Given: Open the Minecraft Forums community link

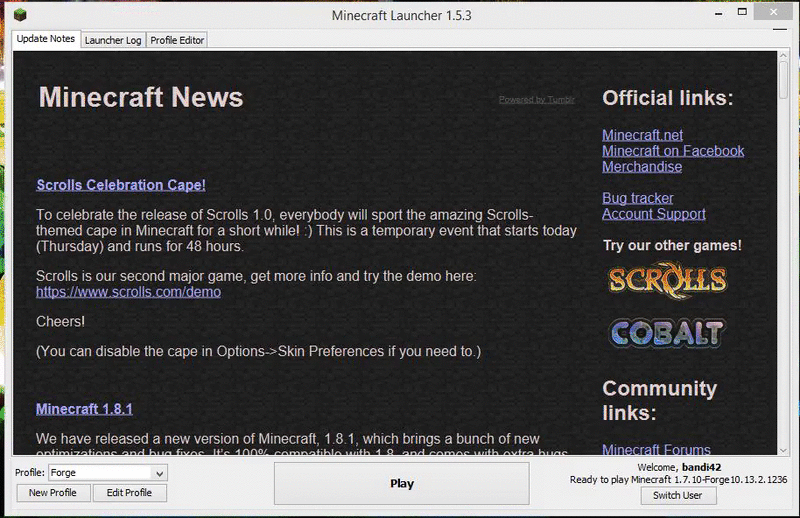Looking at the screenshot, I should click(656, 449).
